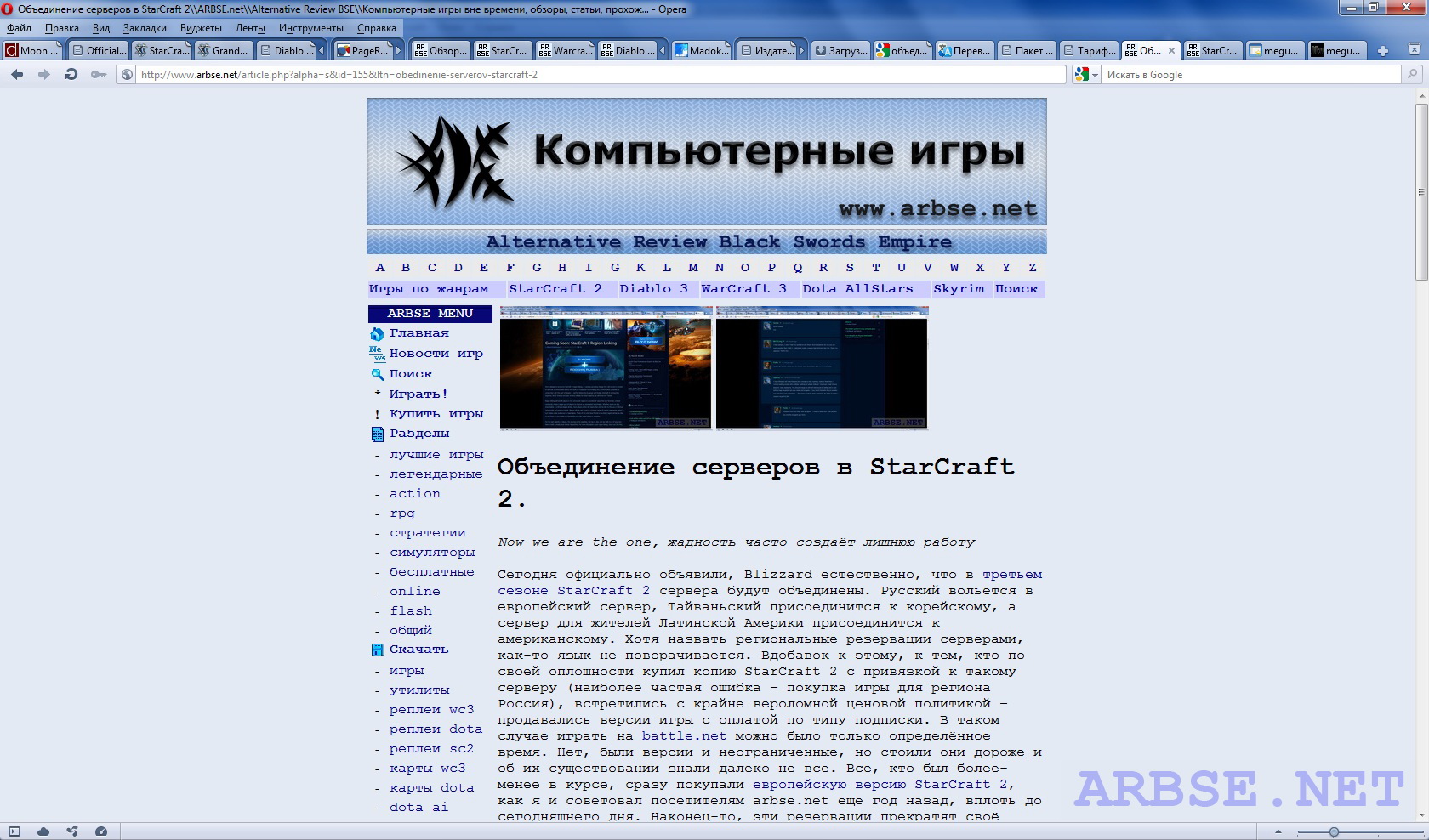The width and height of the screenshot is (1429, 840).
Task: Open Opera Link cloud icon
Action: [x=43, y=831]
